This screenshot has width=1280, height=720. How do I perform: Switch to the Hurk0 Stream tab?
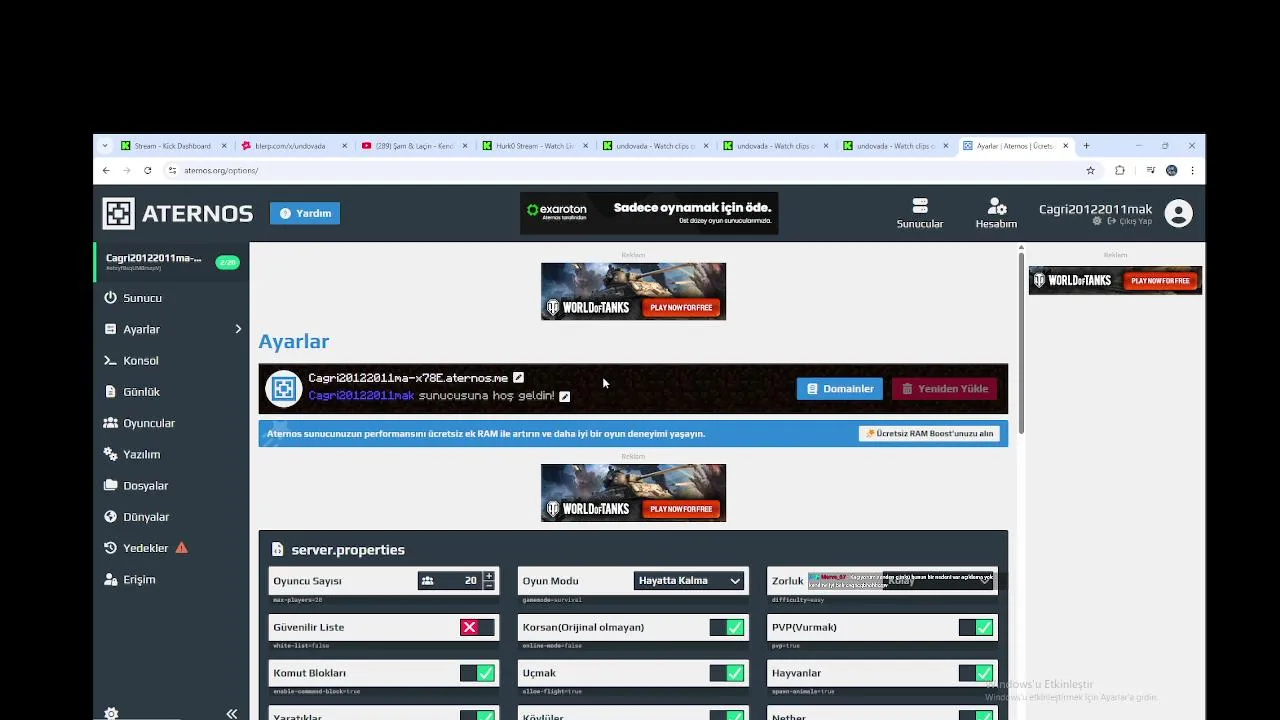535,146
